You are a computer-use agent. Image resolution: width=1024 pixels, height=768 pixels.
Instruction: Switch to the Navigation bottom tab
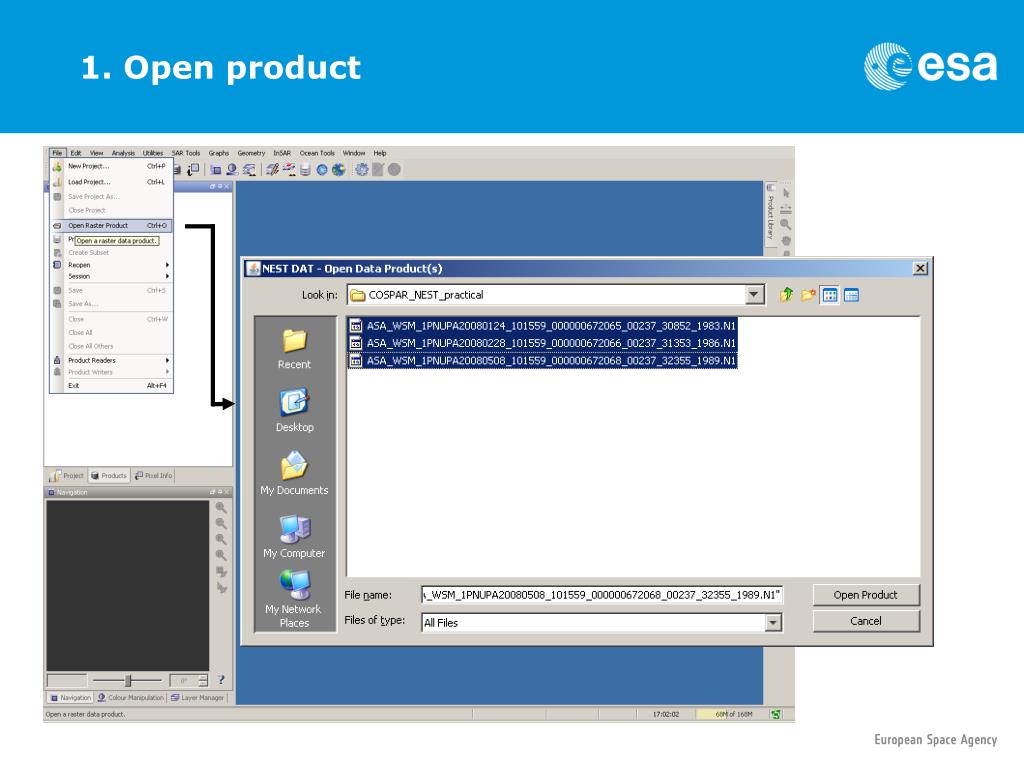click(x=71, y=697)
